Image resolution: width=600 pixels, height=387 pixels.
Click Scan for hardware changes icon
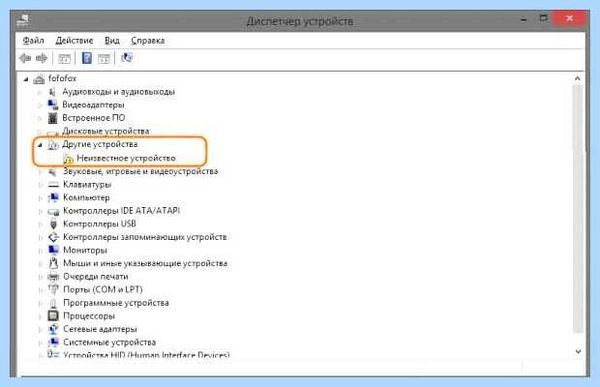(127, 58)
